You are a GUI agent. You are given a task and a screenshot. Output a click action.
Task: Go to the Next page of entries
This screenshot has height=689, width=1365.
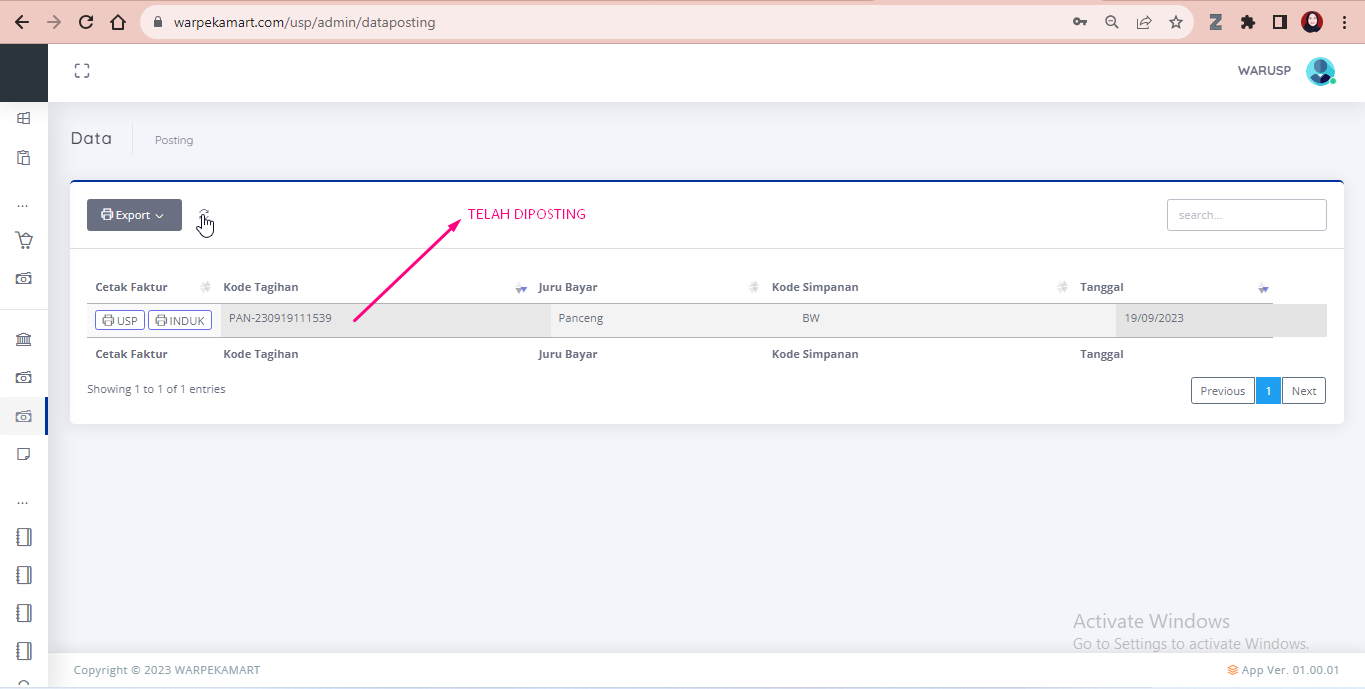[1304, 391]
